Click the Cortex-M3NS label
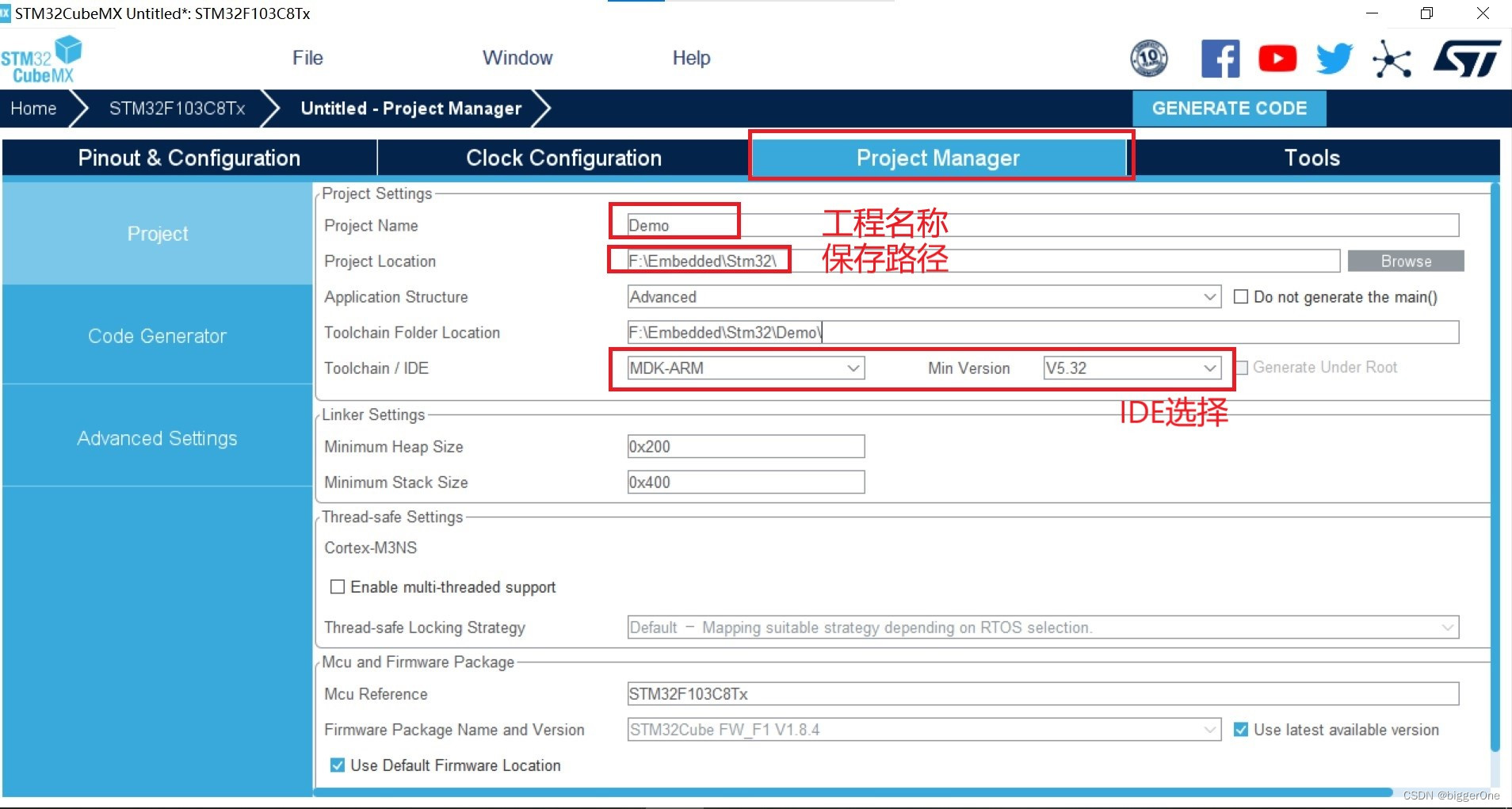Viewport: 1512px width, 809px height. pyautogui.click(x=370, y=548)
